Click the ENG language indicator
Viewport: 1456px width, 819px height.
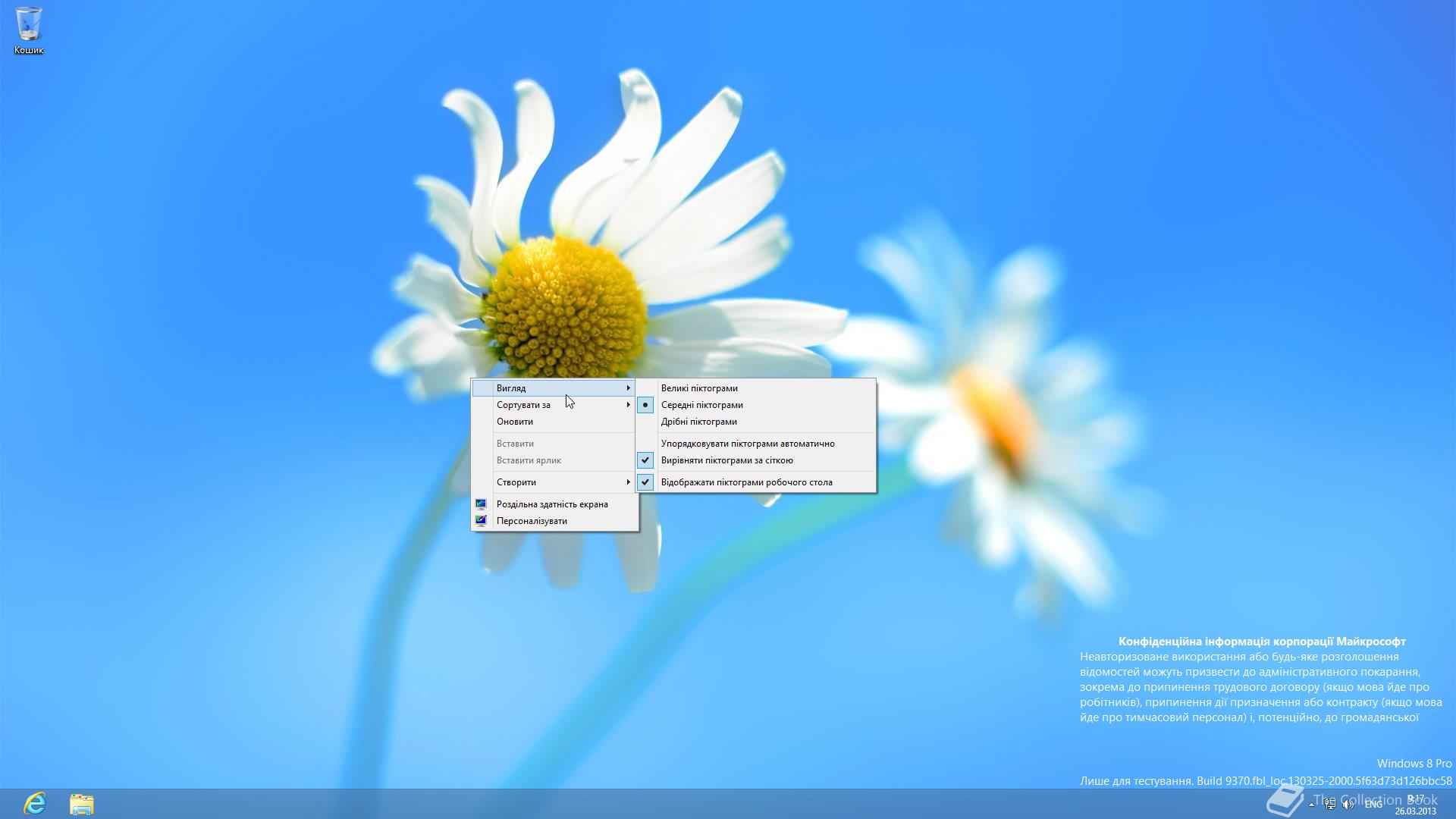pos(1373,805)
